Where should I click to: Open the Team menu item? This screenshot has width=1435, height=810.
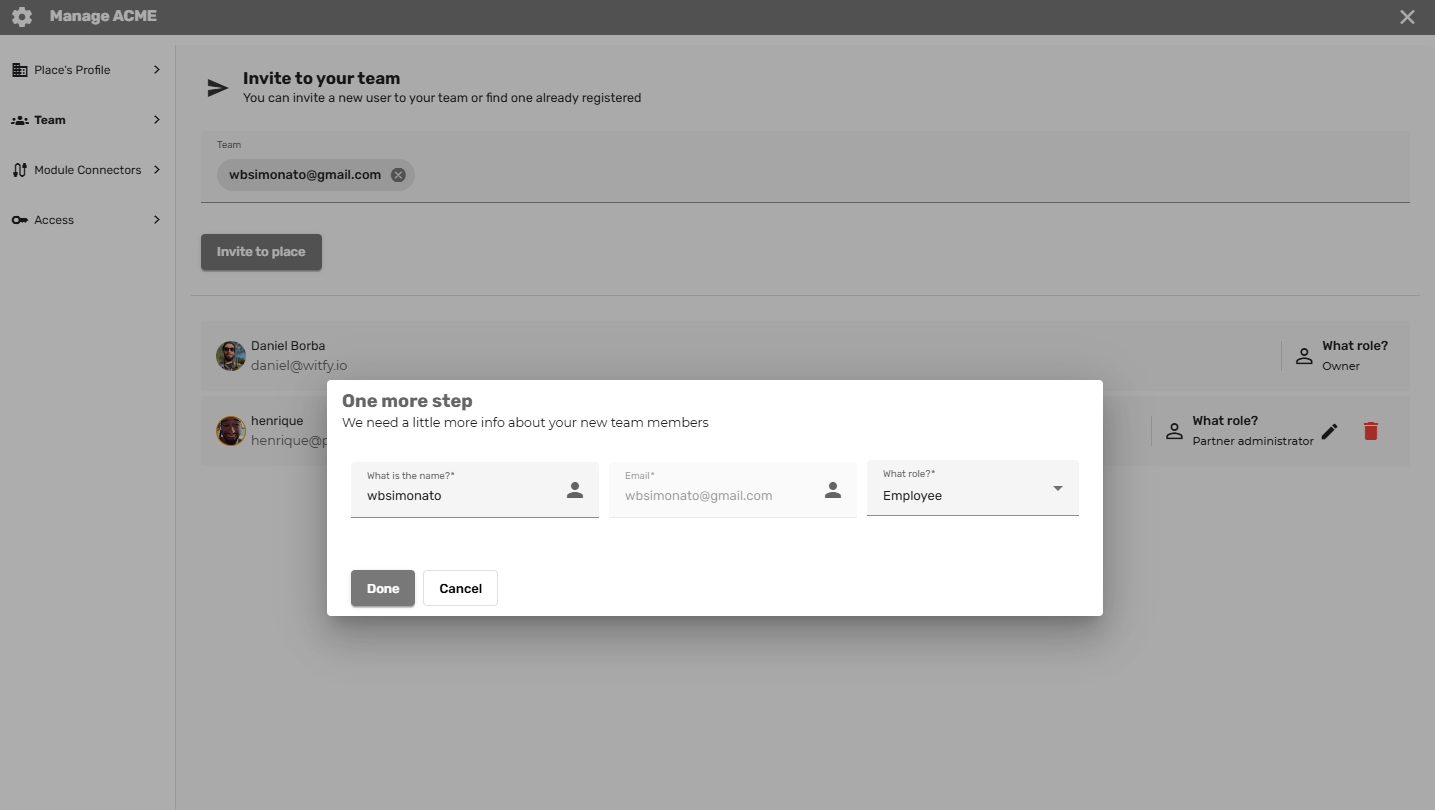point(50,120)
